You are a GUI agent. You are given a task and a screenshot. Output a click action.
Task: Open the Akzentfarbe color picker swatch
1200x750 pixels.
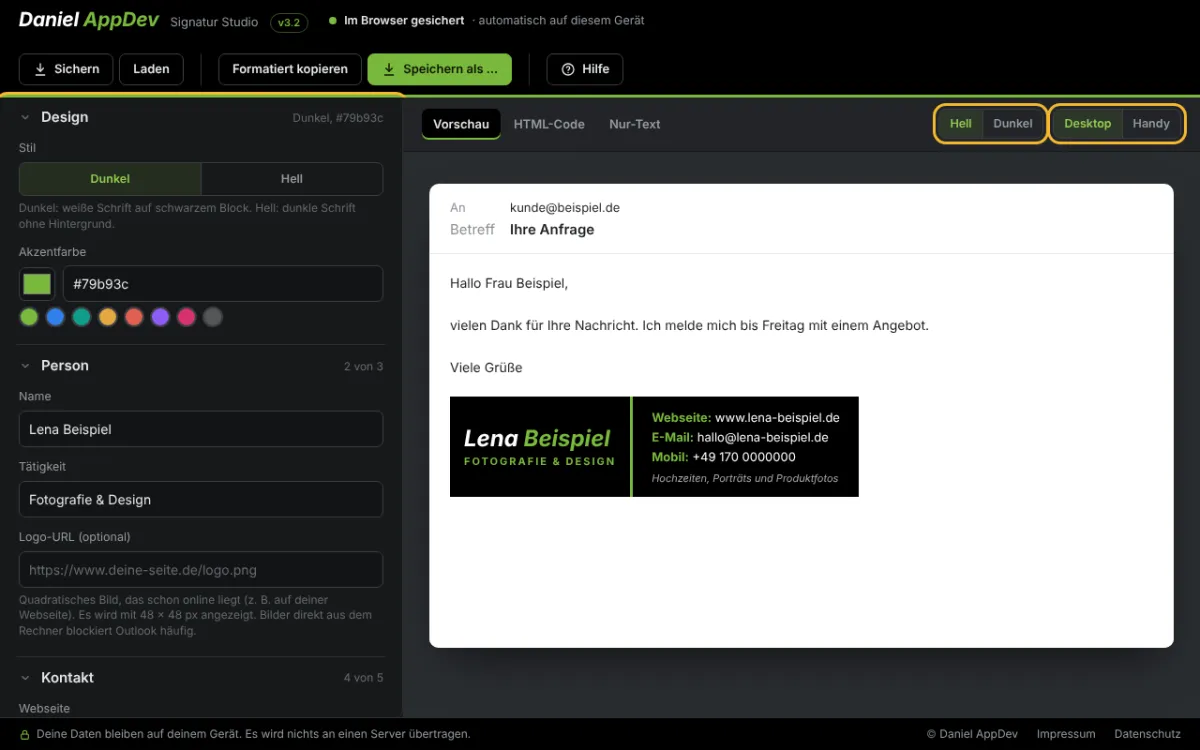(x=37, y=284)
